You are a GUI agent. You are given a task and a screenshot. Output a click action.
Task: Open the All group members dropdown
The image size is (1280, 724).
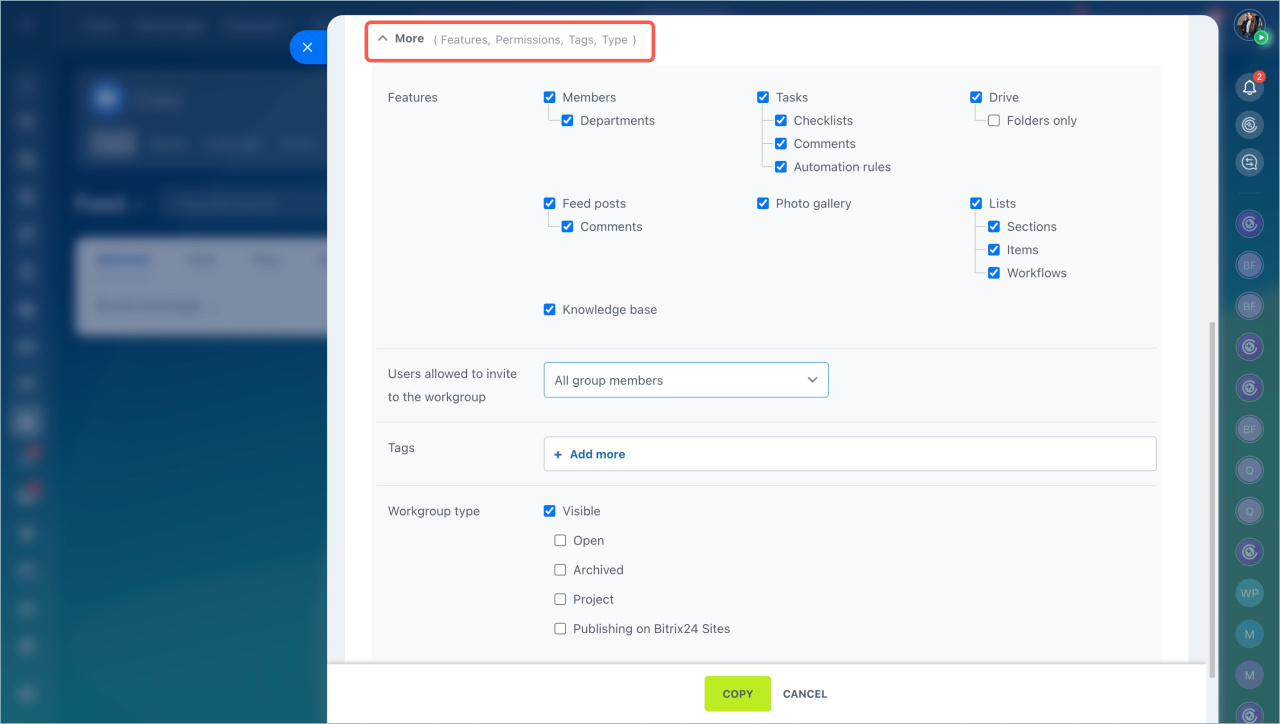click(686, 380)
